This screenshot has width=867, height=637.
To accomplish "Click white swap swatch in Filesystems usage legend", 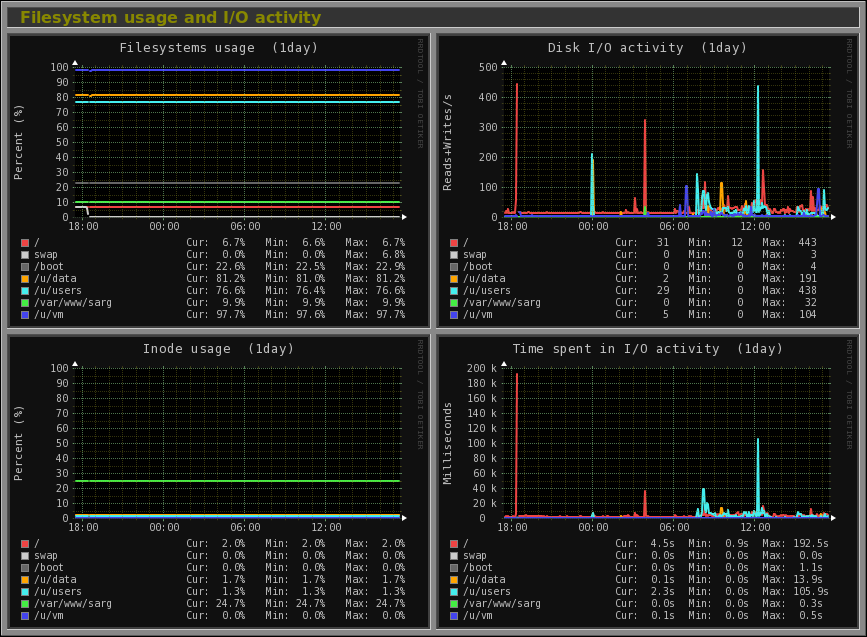I will (25, 255).
